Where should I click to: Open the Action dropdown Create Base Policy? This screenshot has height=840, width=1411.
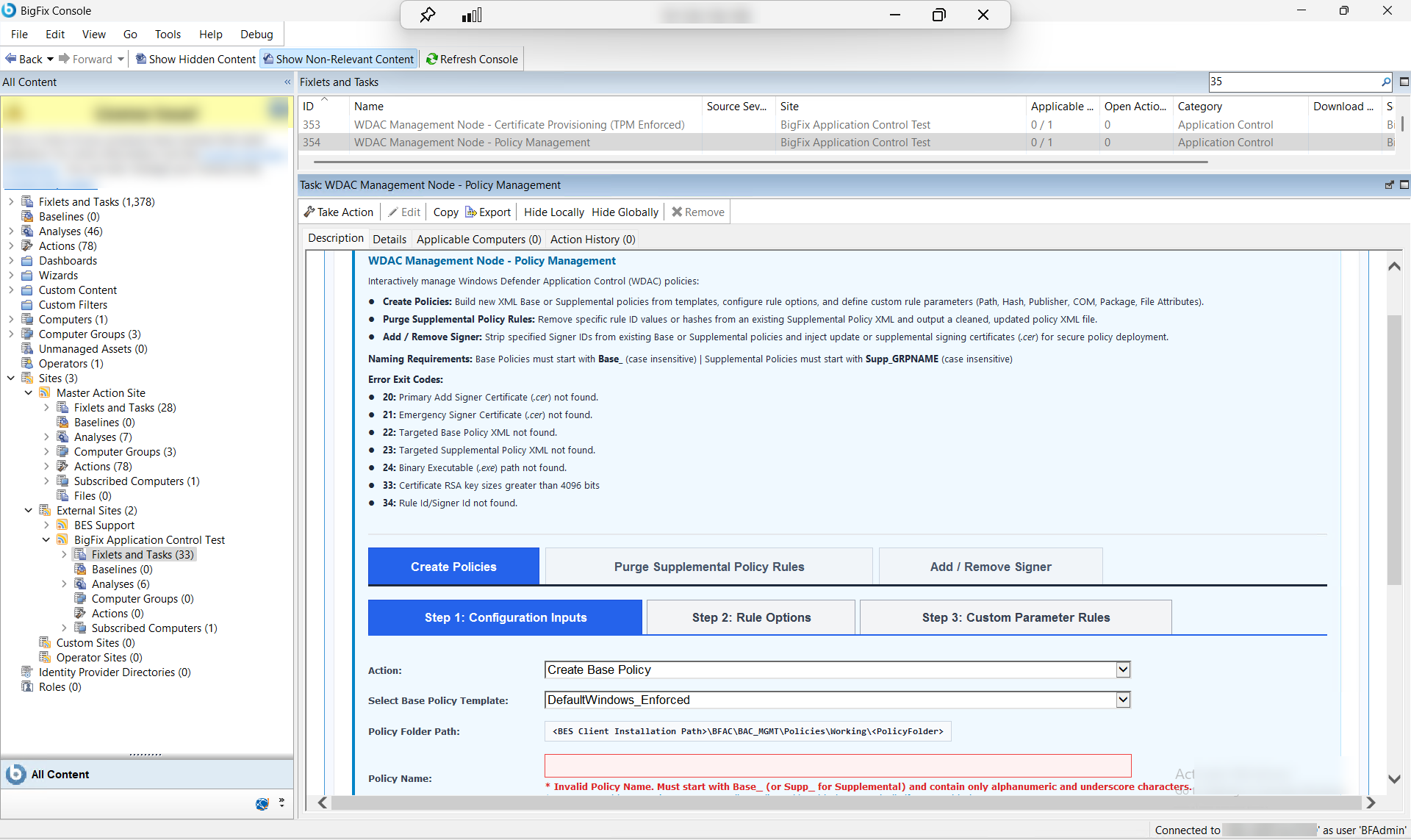pos(1123,670)
